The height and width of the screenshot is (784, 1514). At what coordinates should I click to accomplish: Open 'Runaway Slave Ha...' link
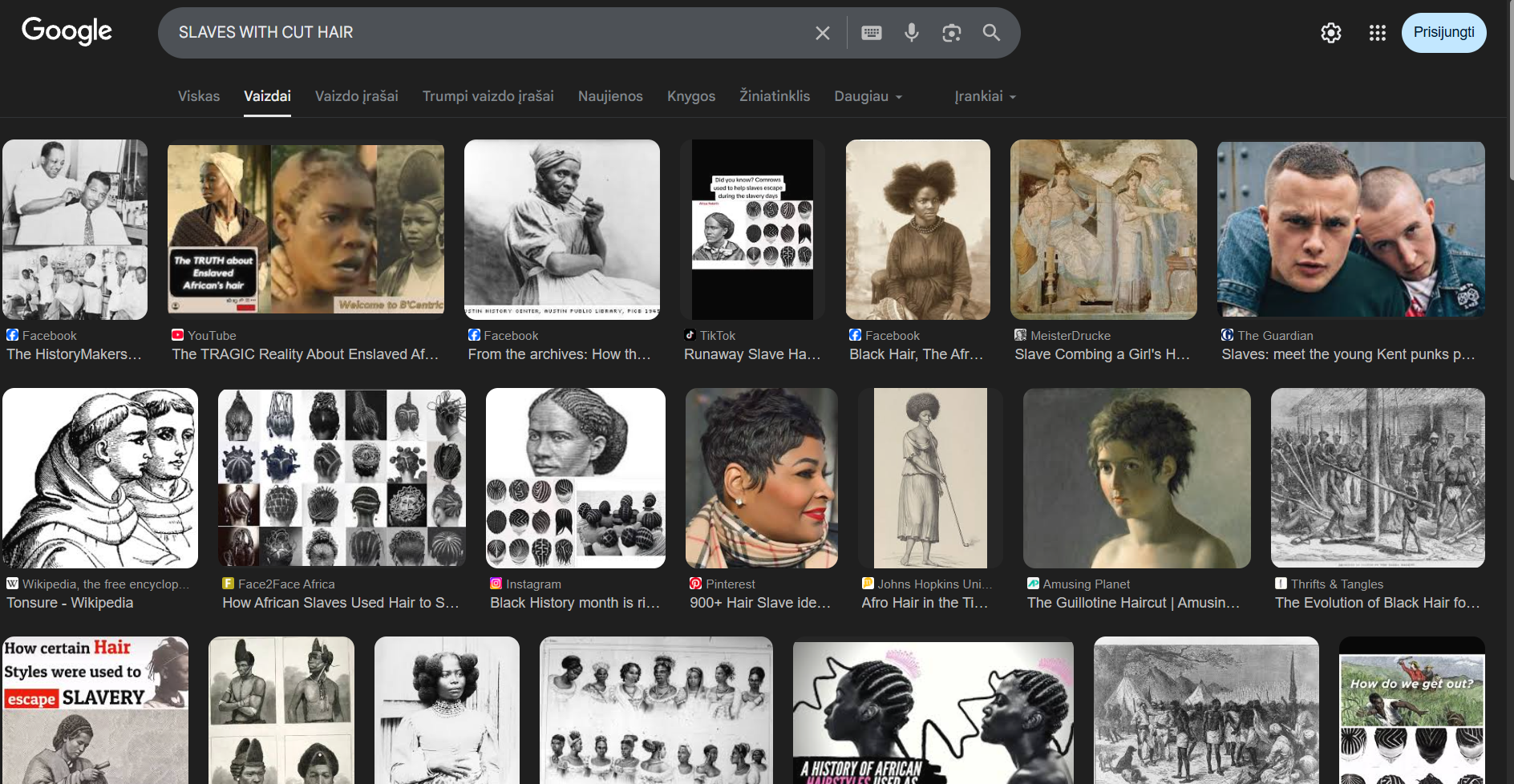coord(752,354)
